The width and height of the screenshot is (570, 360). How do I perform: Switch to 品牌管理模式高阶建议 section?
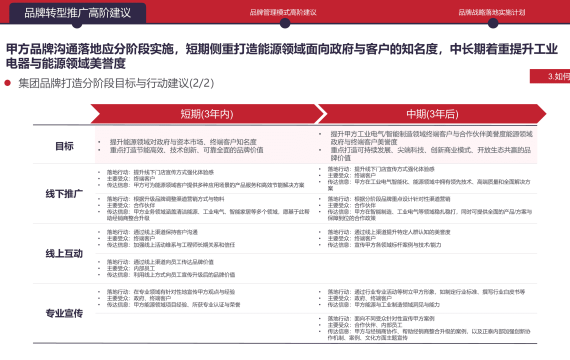coord(283,12)
